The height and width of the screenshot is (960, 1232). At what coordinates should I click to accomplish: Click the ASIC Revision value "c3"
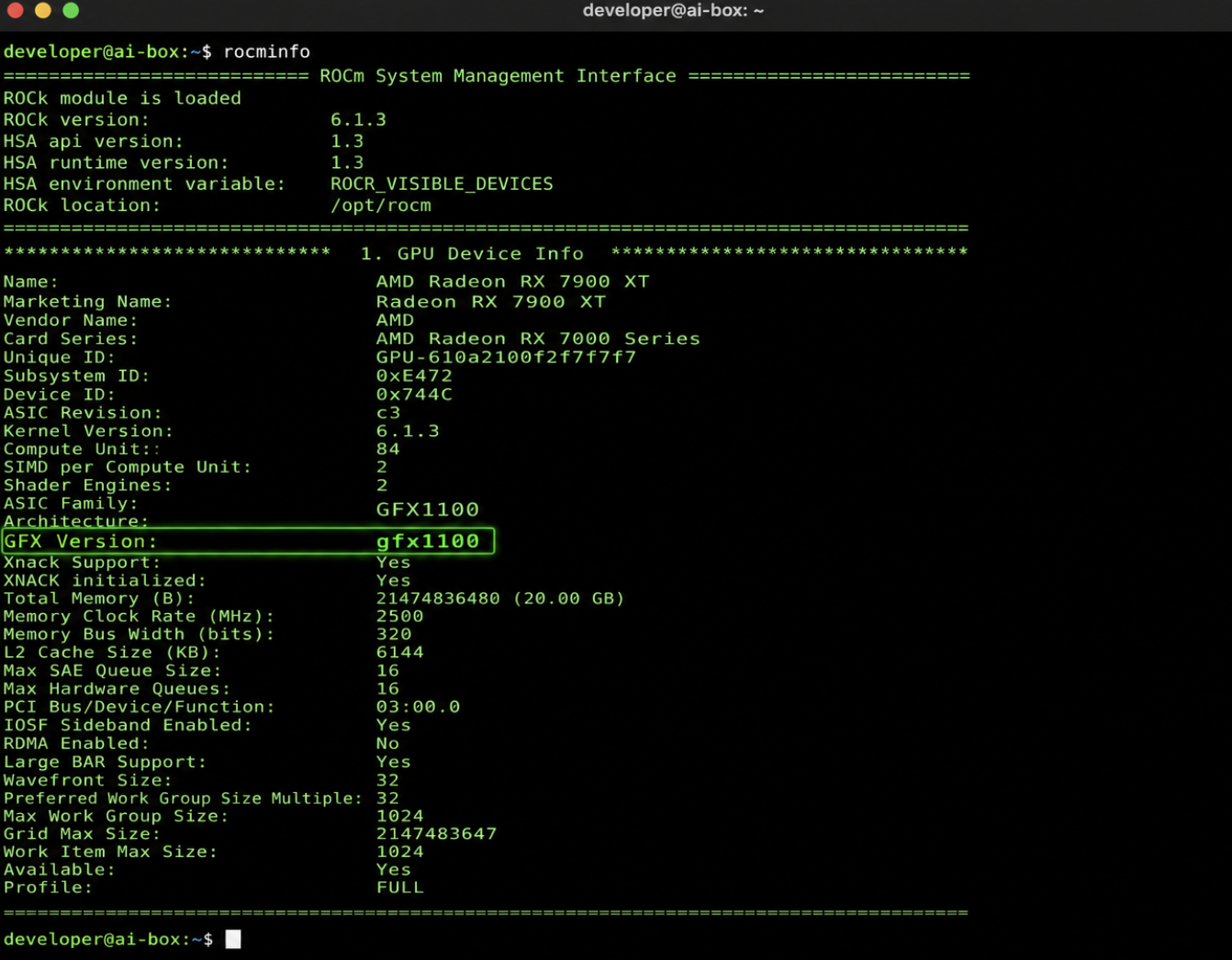pyautogui.click(x=388, y=413)
